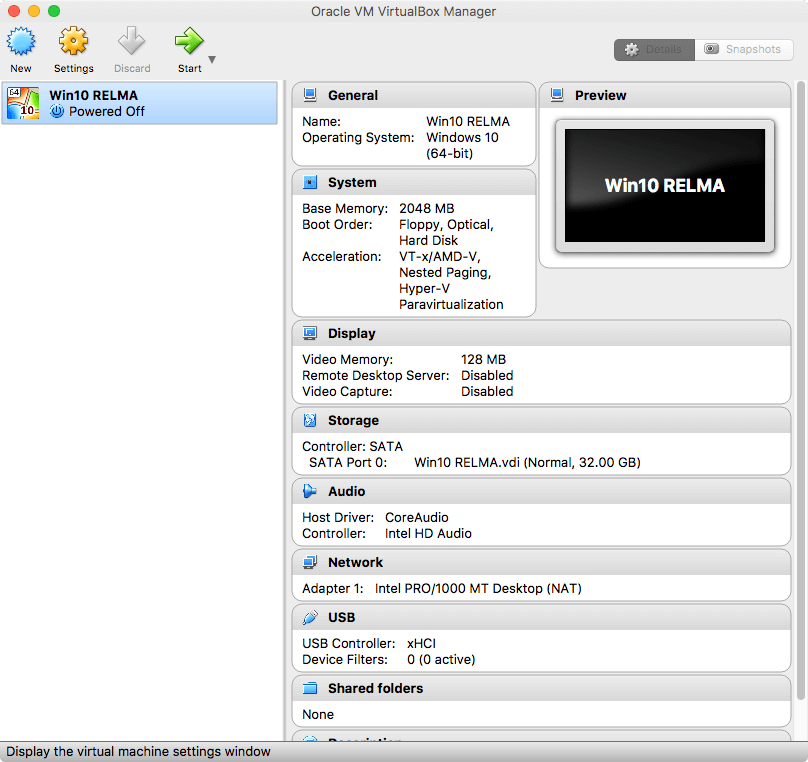Click Win10 RELMA.vdi storage entry

coord(527,462)
